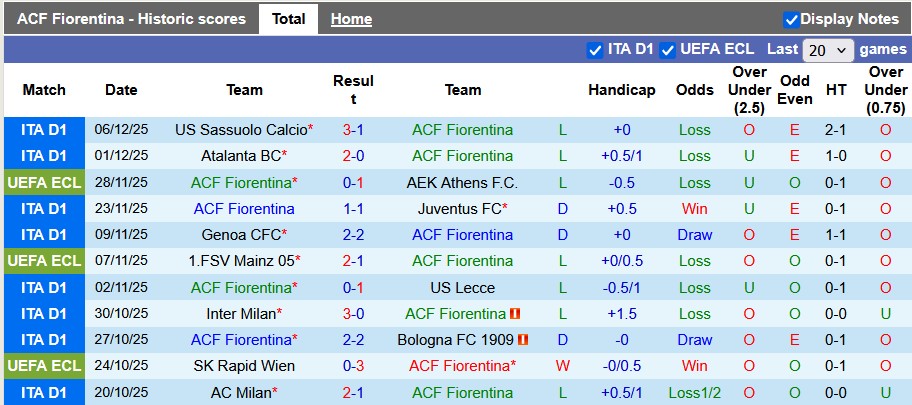Viewport: 912px width, 405px height.
Task: Click red card icon next to ACF Fiorentina
Action: point(515,314)
